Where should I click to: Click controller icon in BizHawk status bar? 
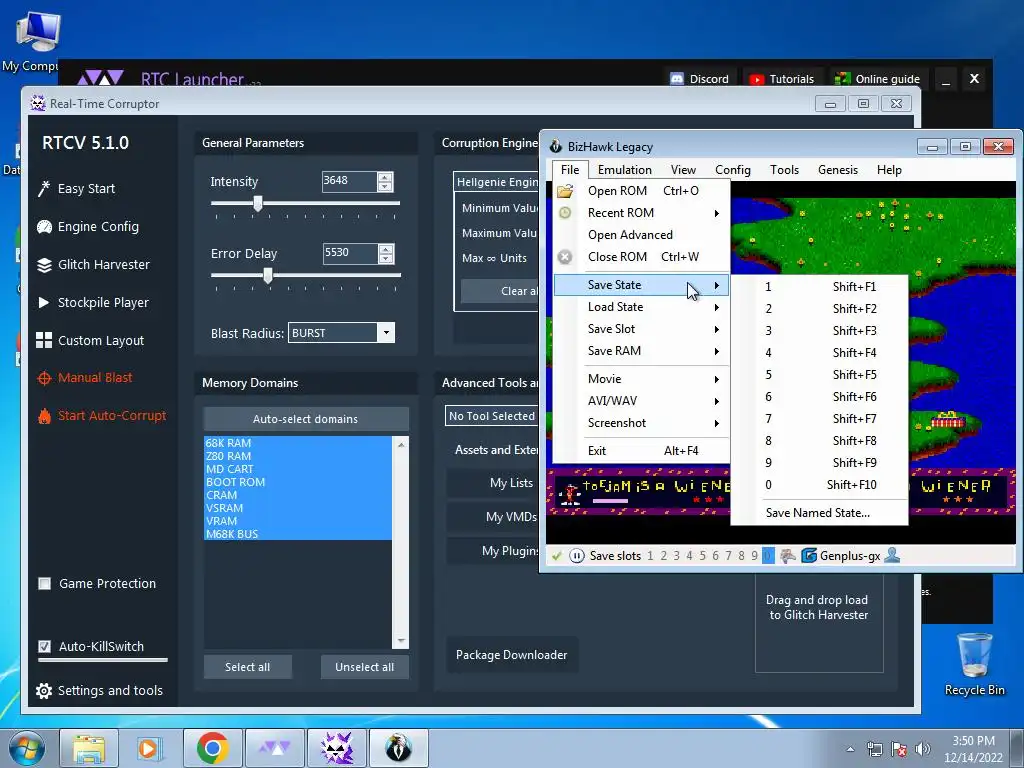788,556
